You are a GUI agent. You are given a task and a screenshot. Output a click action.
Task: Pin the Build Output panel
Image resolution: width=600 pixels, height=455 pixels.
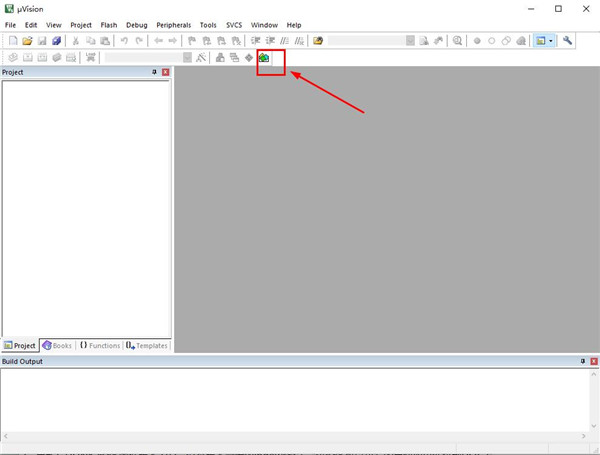(583, 361)
